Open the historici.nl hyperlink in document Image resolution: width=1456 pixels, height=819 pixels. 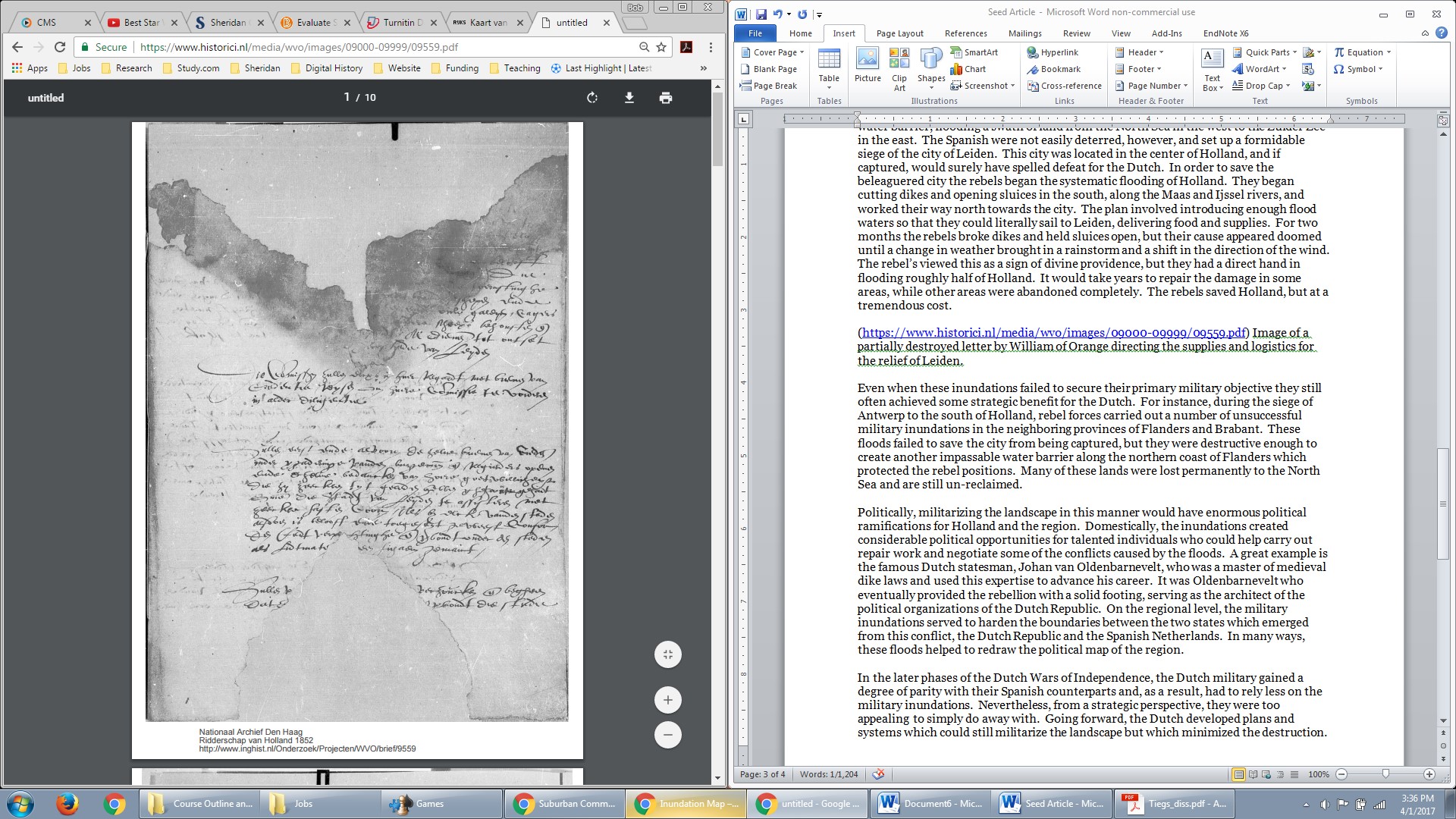[x=1053, y=333]
